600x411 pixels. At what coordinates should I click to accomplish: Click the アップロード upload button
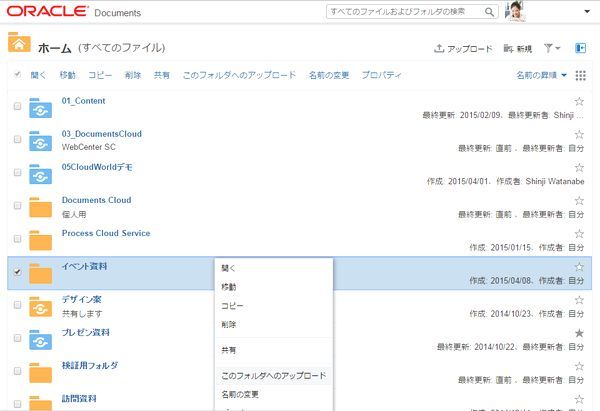463,49
